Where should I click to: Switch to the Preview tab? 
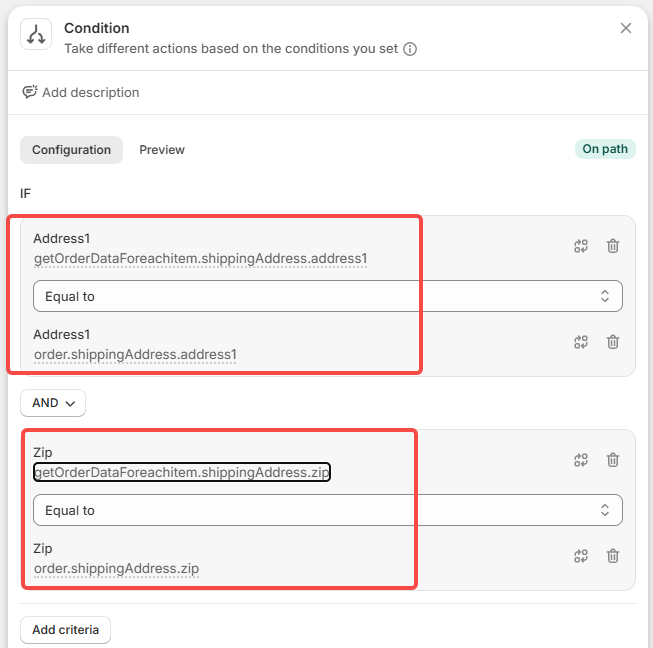pyautogui.click(x=162, y=150)
